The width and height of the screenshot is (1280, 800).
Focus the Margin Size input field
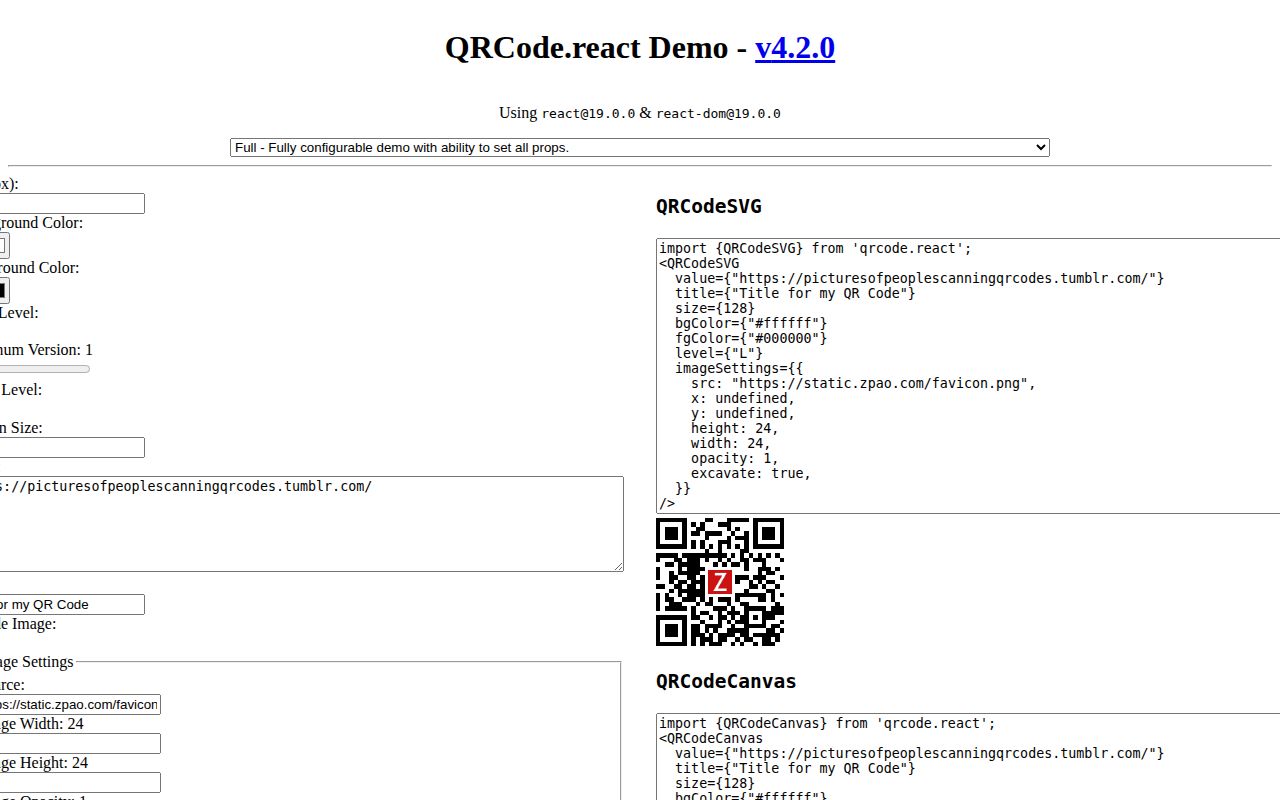(x=72, y=447)
